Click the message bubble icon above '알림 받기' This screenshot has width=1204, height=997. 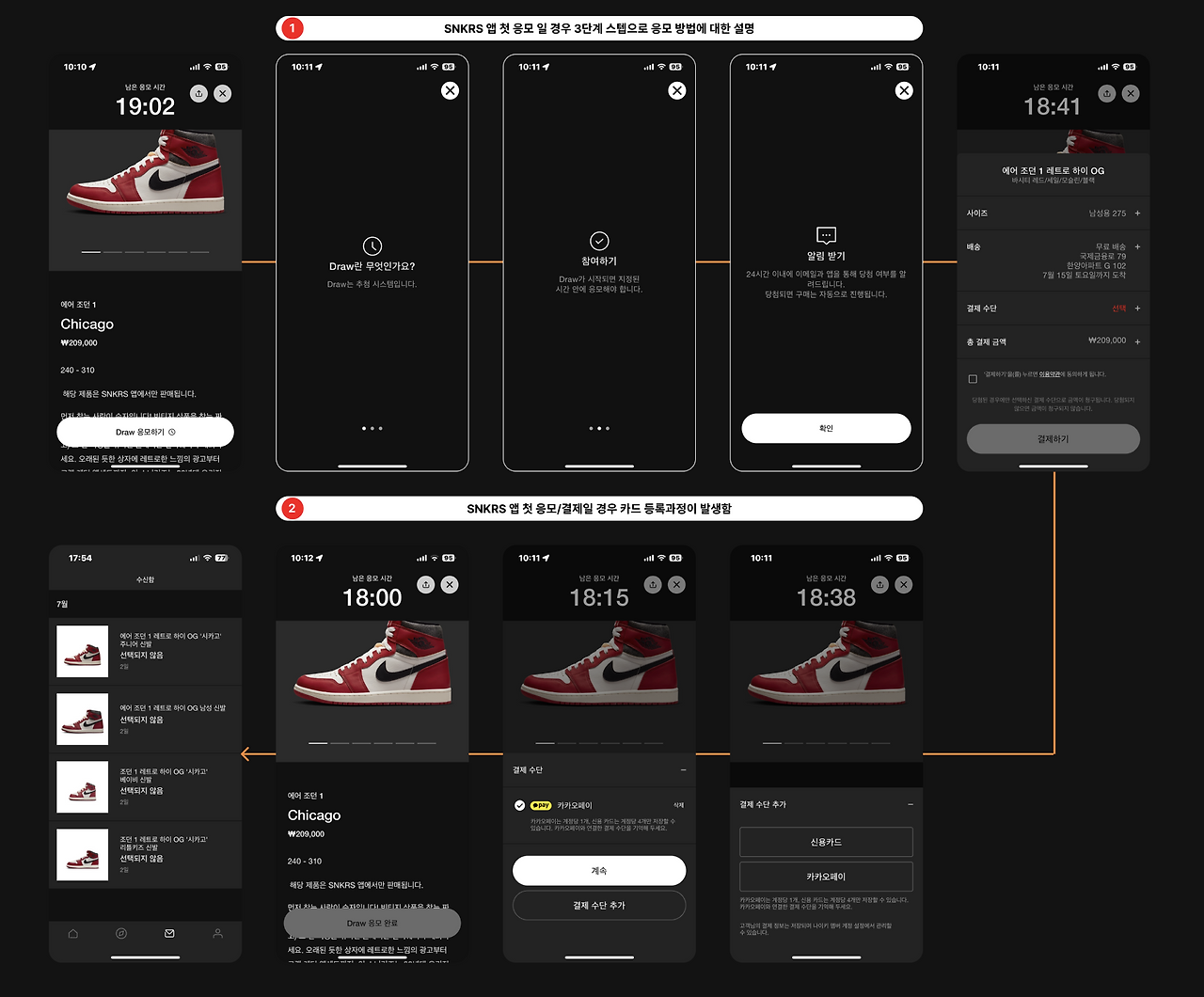tap(826, 235)
